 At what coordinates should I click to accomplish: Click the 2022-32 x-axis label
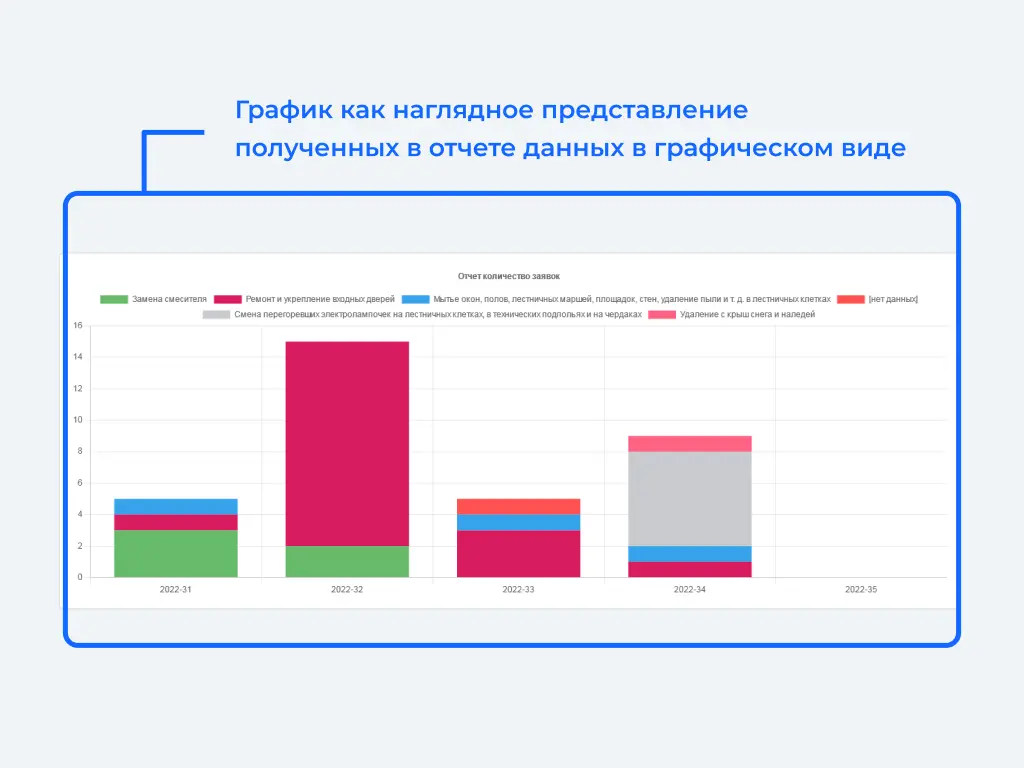(347, 590)
